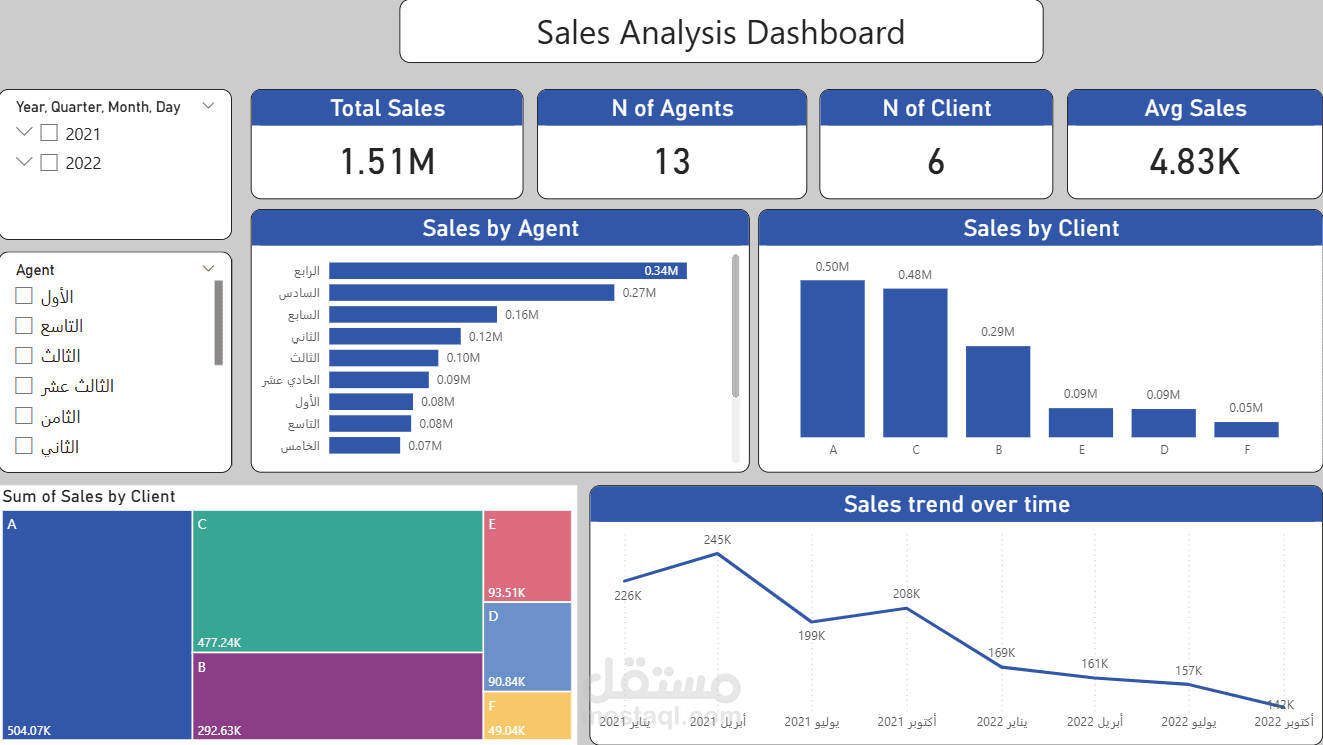This screenshot has width=1323, height=745.
Task: Click the Sum of Sales by Client title
Action: [x=89, y=496]
